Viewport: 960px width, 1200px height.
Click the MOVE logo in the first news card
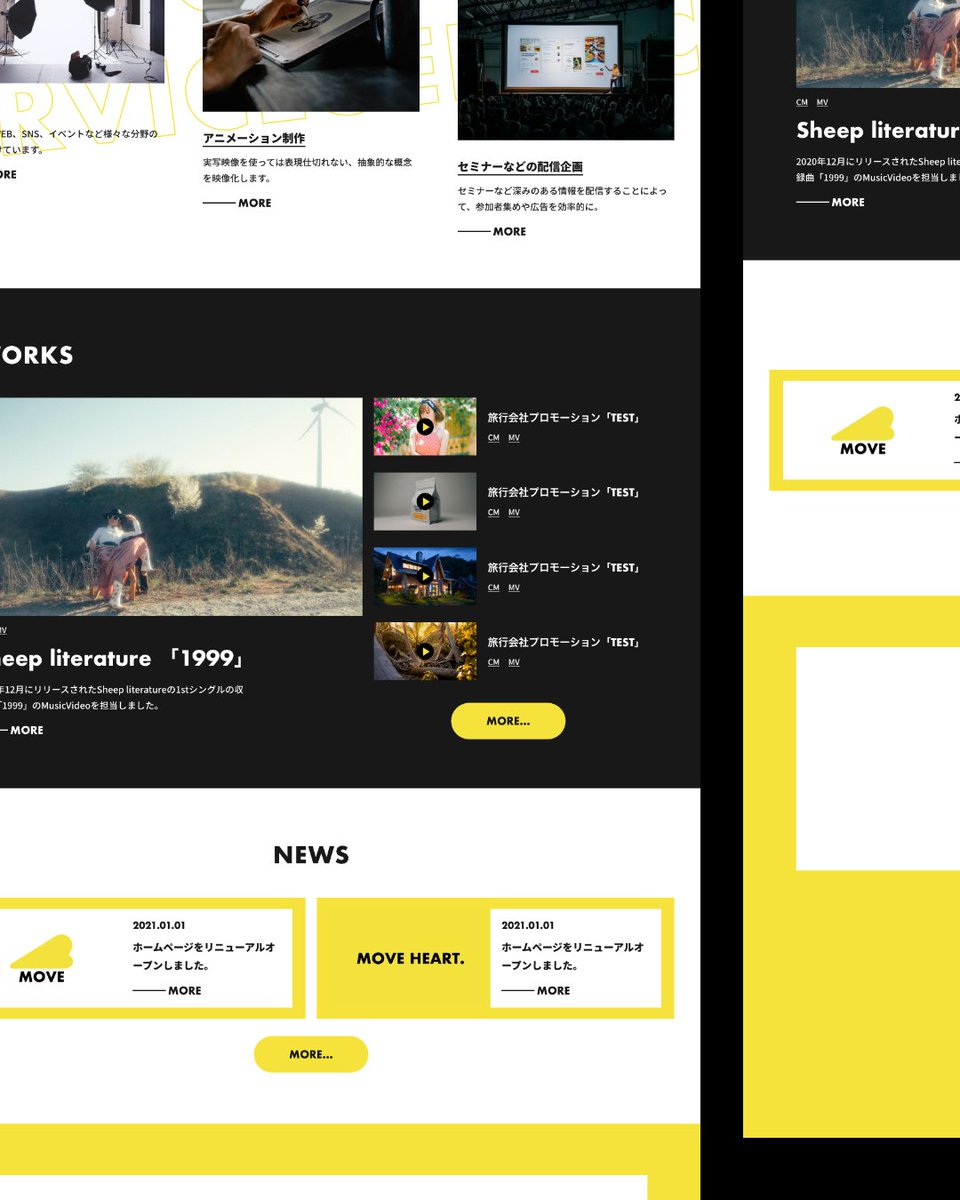(x=42, y=959)
